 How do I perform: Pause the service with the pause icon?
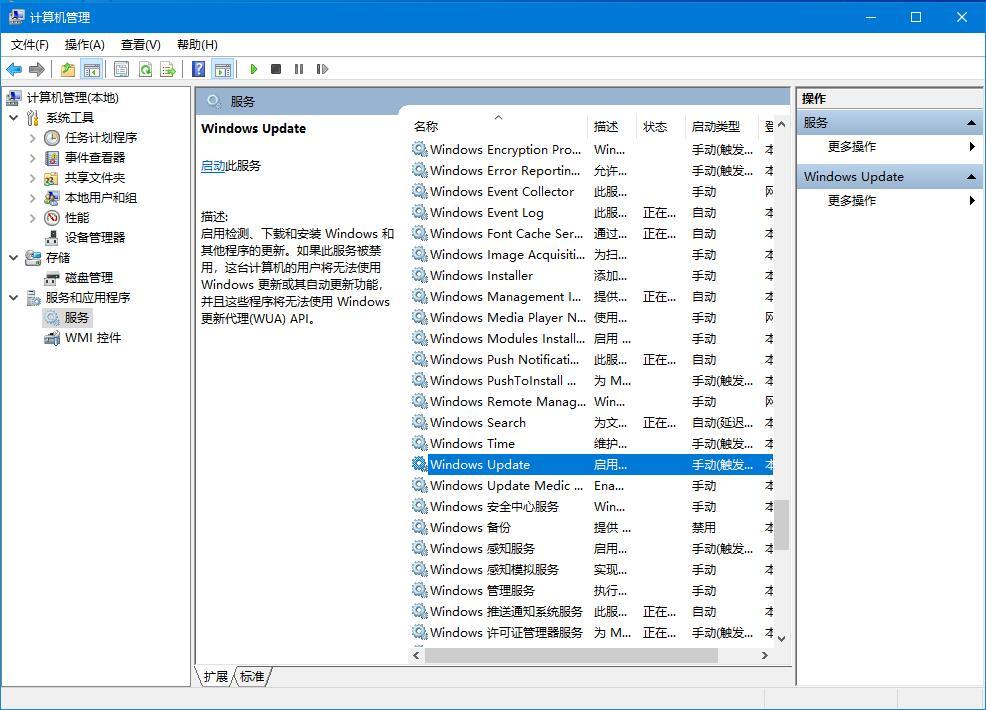[x=299, y=69]
